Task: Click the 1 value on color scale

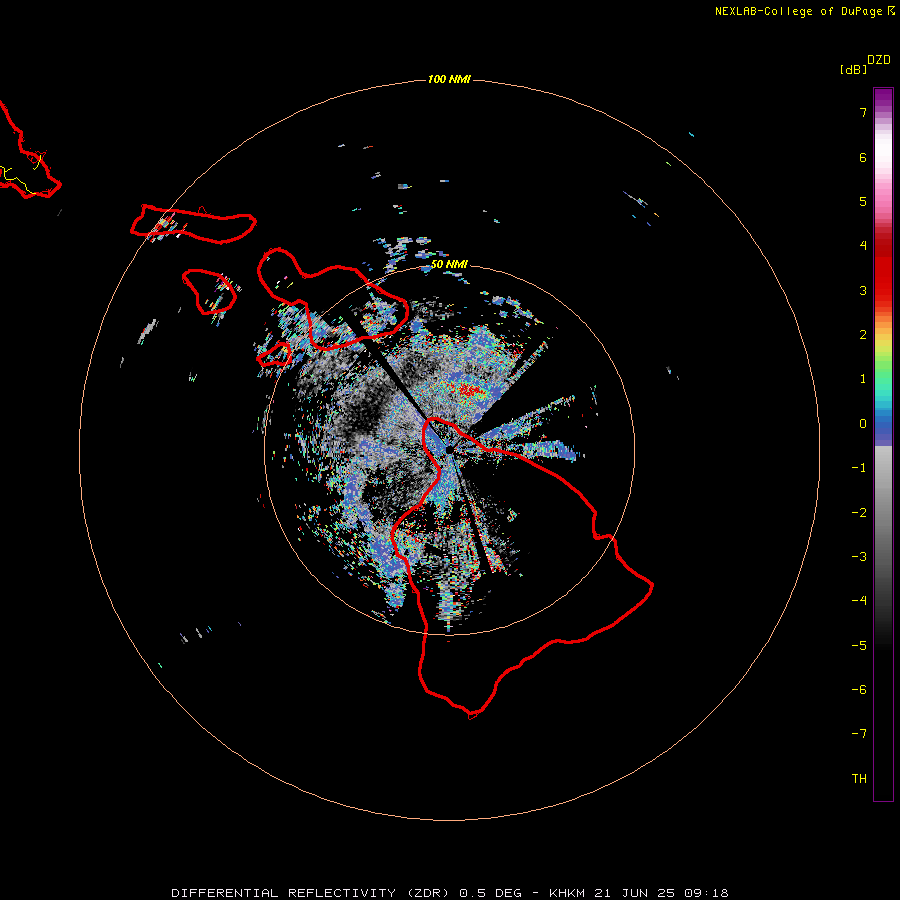Action: (x=863, y=379)
